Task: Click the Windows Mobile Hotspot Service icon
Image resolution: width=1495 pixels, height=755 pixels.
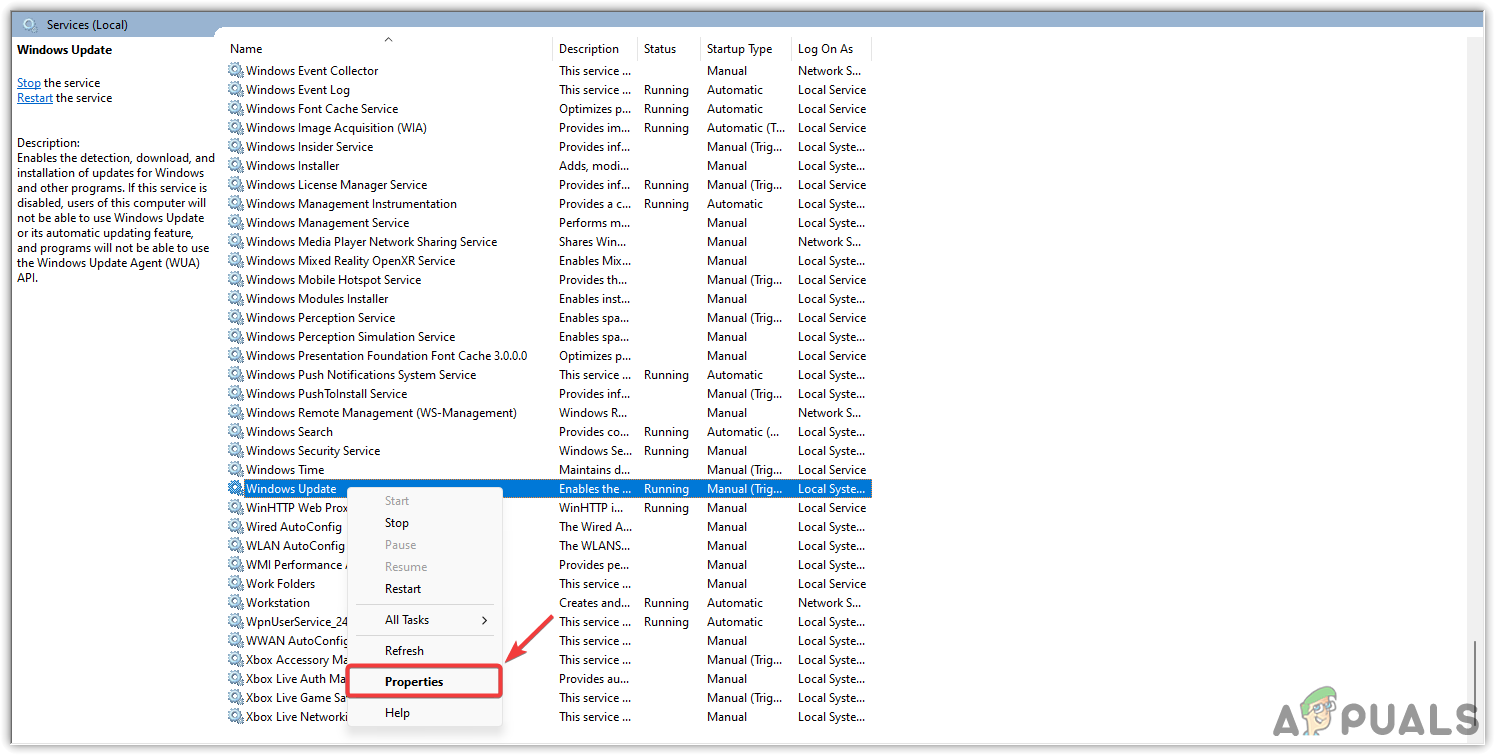Action: 236,280
